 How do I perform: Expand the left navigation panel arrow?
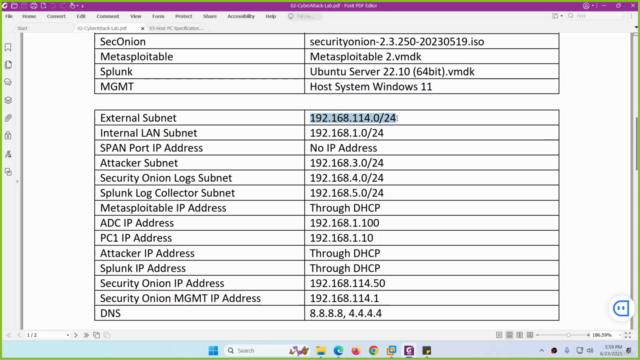click(17, 181)
